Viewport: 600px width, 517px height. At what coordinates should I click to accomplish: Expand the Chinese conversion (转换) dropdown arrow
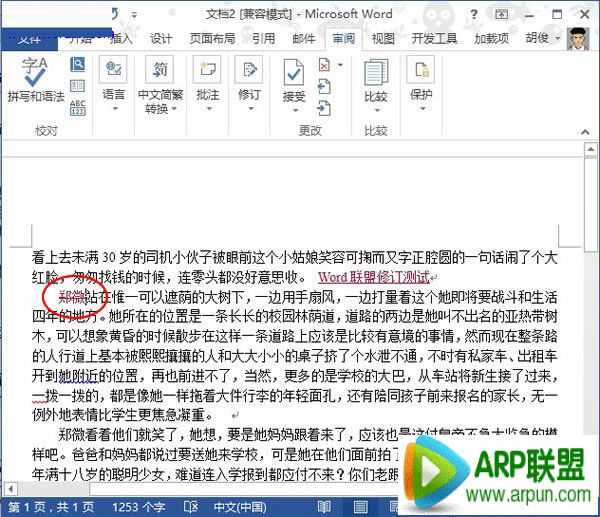pyautogui.click(x=174, y=109)
